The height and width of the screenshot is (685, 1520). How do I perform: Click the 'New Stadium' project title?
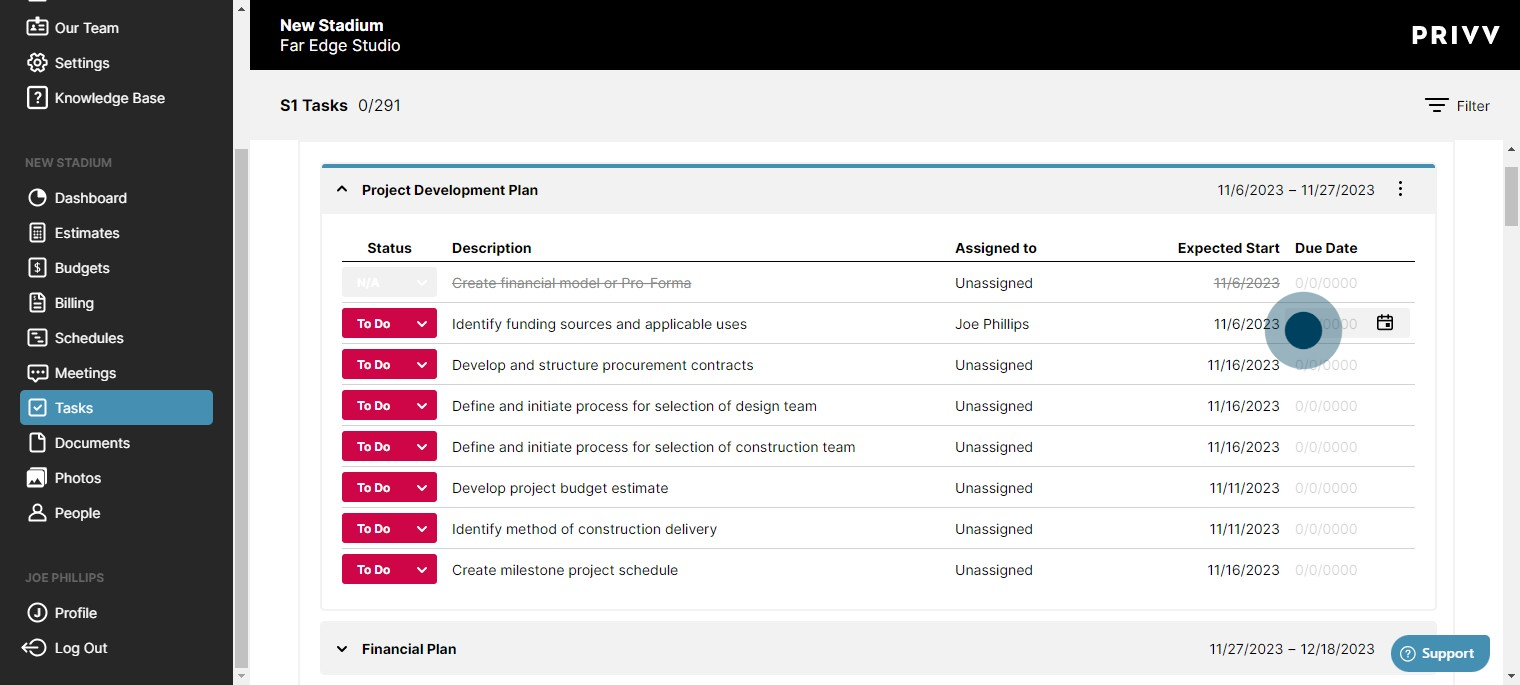[x=331, y=25]
